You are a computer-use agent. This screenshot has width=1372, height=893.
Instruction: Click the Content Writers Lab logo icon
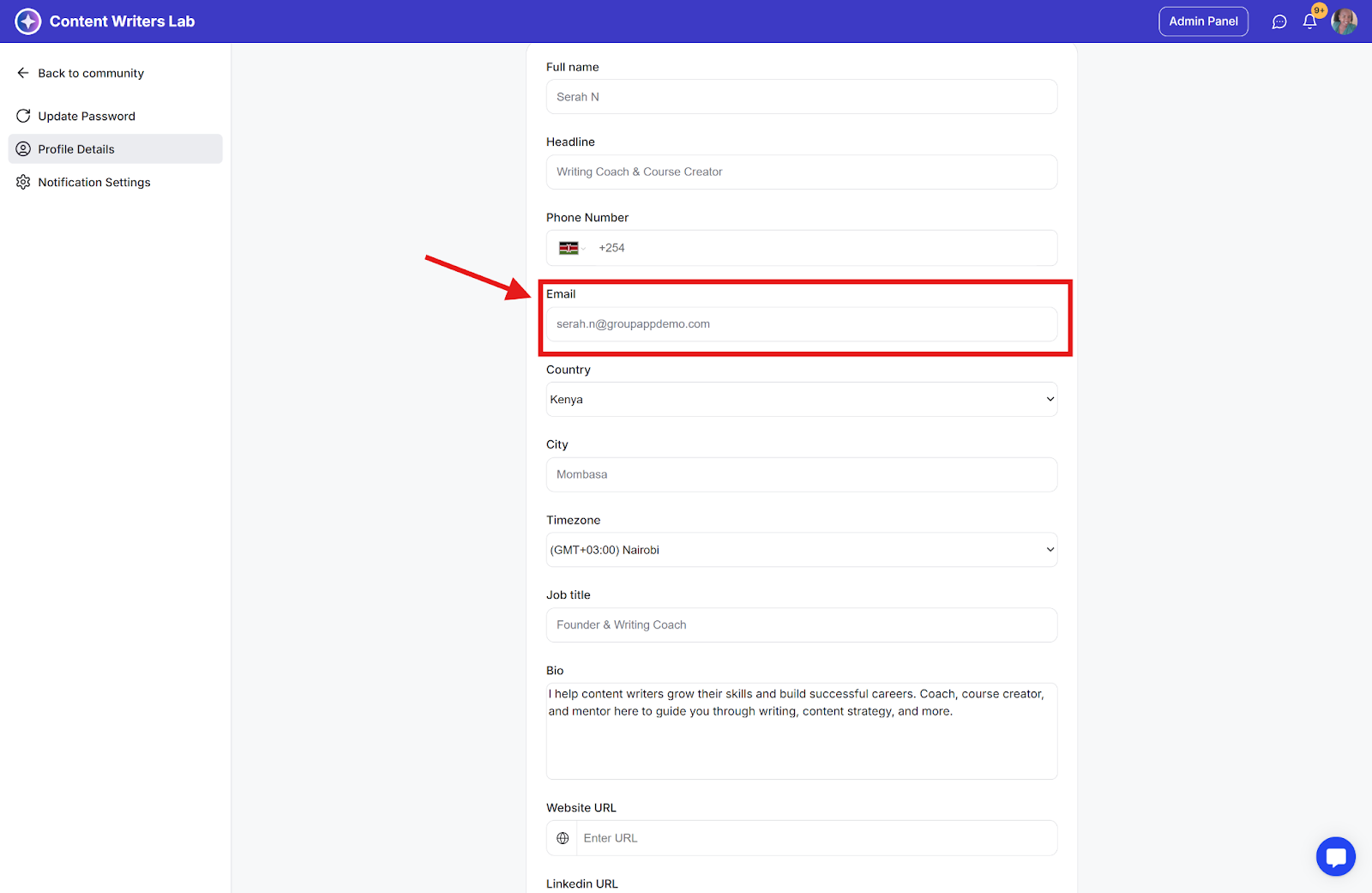28,21
